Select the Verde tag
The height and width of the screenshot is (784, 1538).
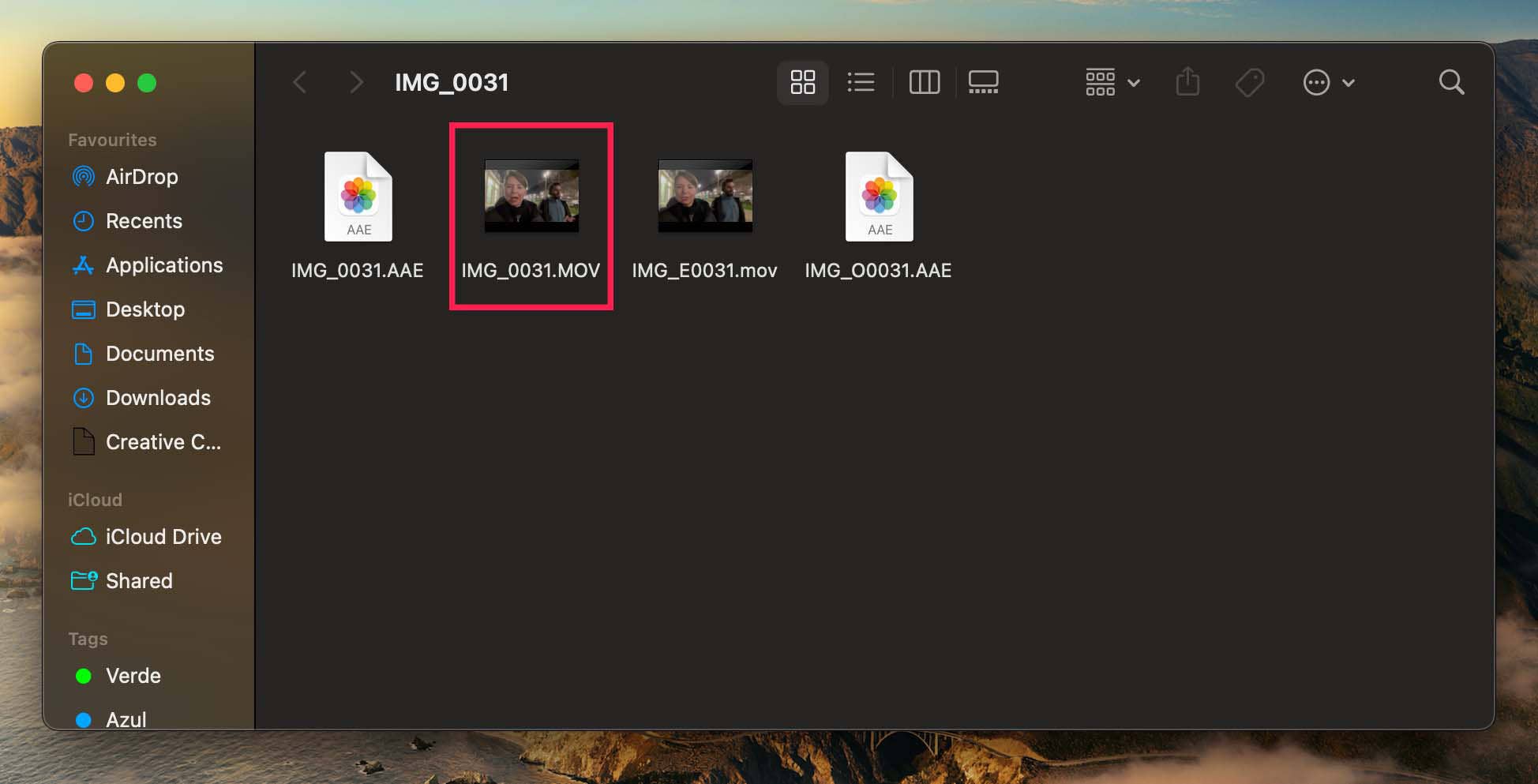[x=133, y=676]
